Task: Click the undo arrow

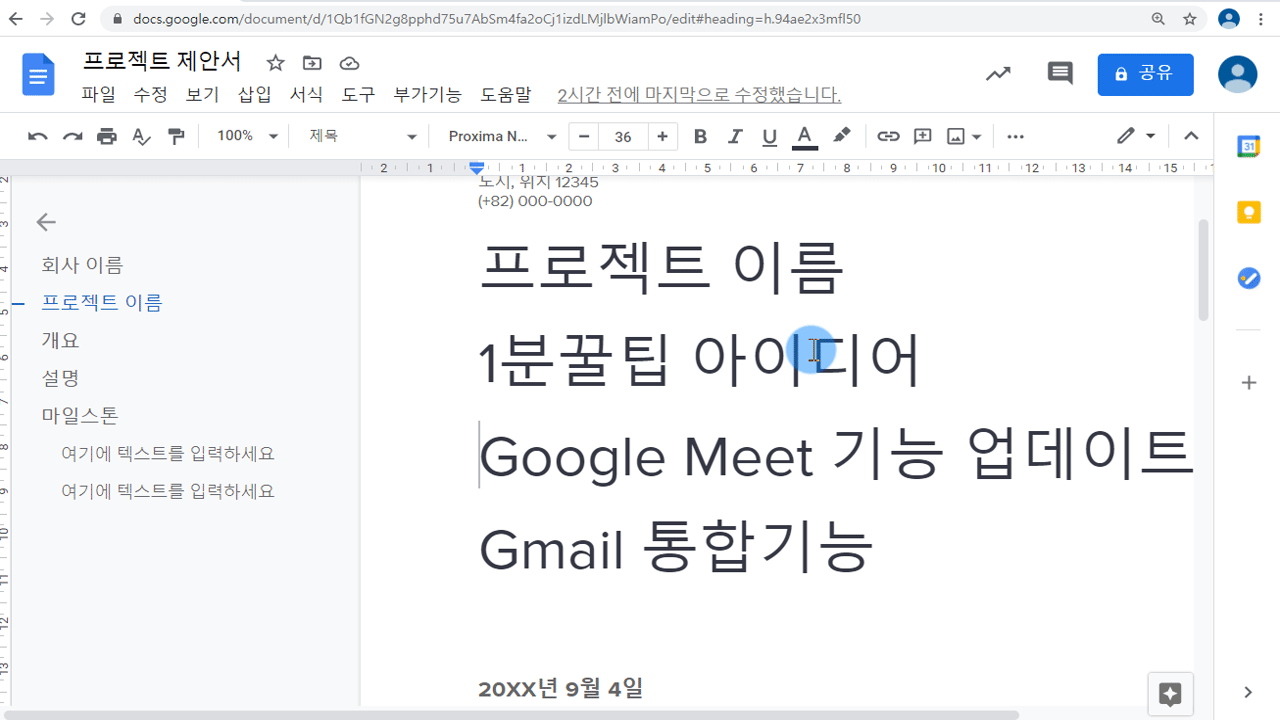Action: [x=38, y=137]
